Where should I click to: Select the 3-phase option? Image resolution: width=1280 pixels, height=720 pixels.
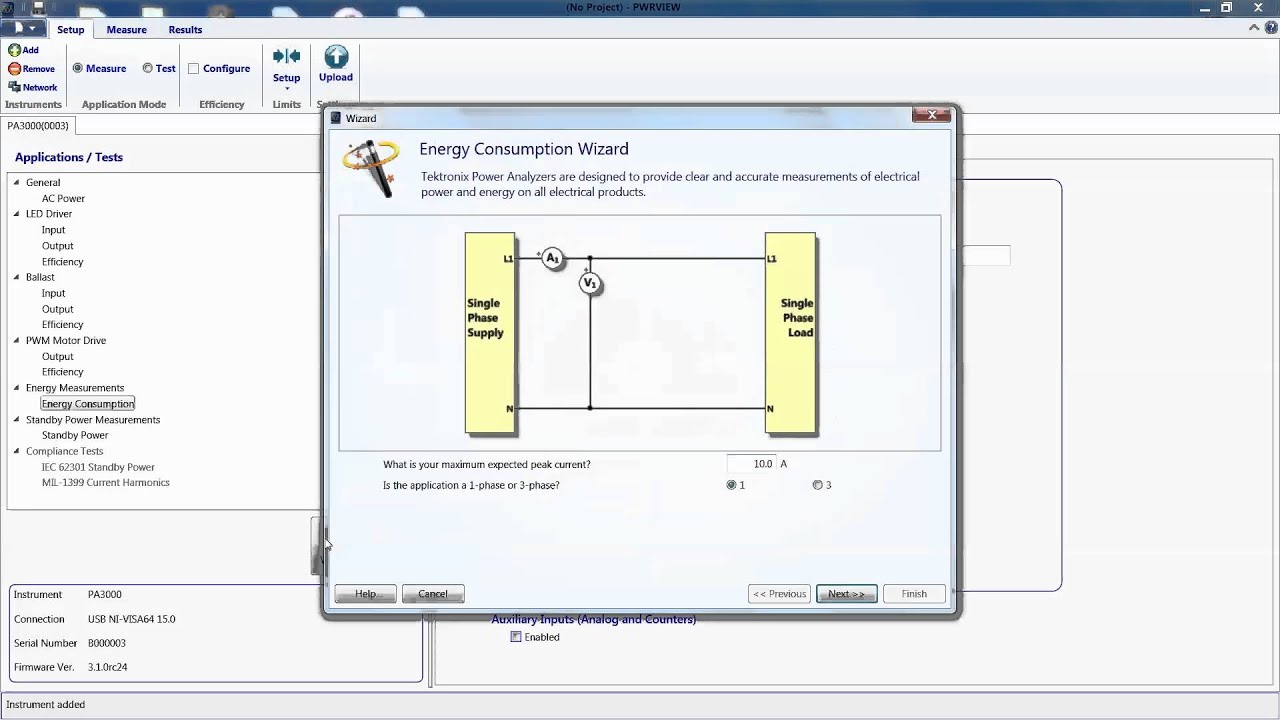[x=818, y=485]
